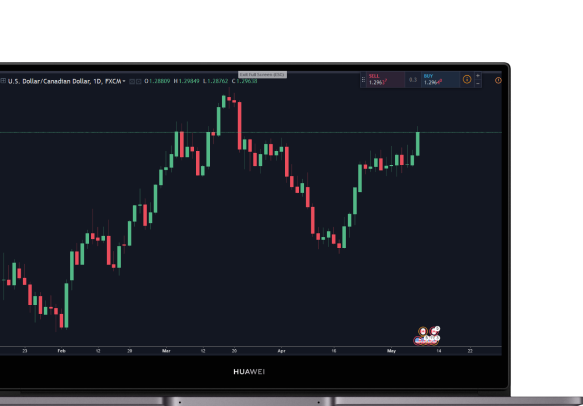This screenshot has width=583, height=406.
Task: Click the second small icon after FXCM
Action: (139, 81)
